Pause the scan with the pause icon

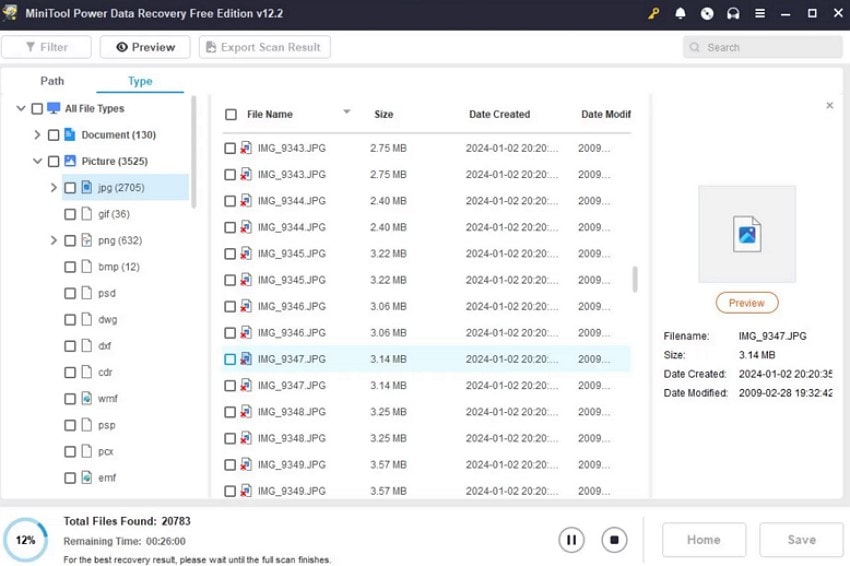pyautogui.click(x=571, y=540)
